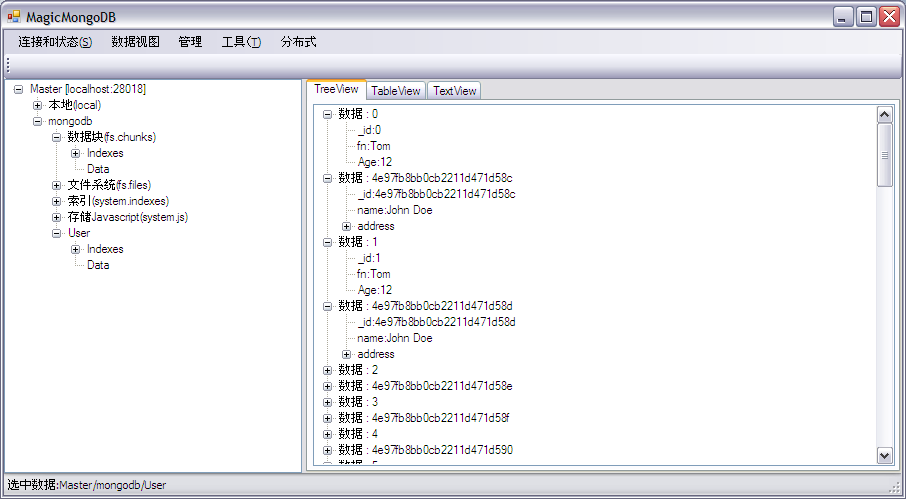Click the scroll down arrow in data tree
The width and height of the screenshot is (906, 499).
(x=885, y=455)
